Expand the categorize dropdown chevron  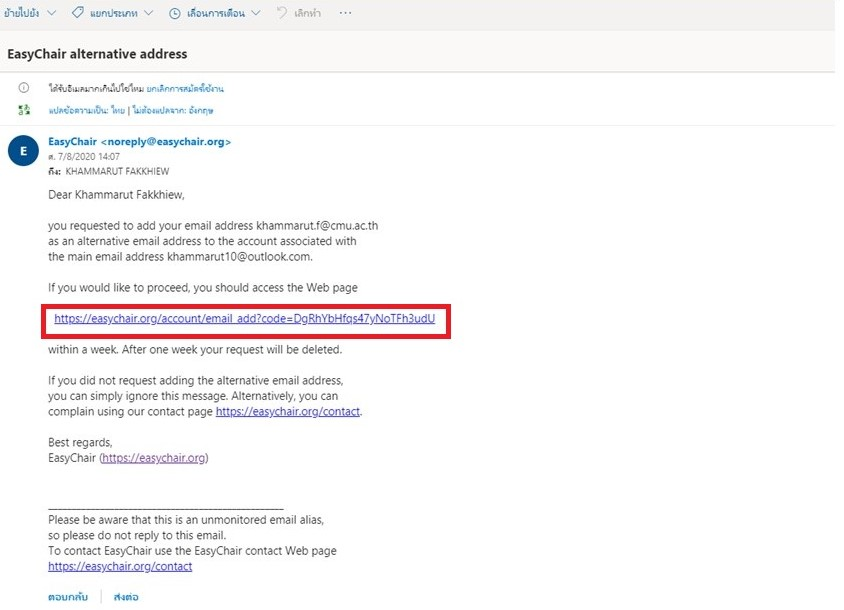[149, 13]
